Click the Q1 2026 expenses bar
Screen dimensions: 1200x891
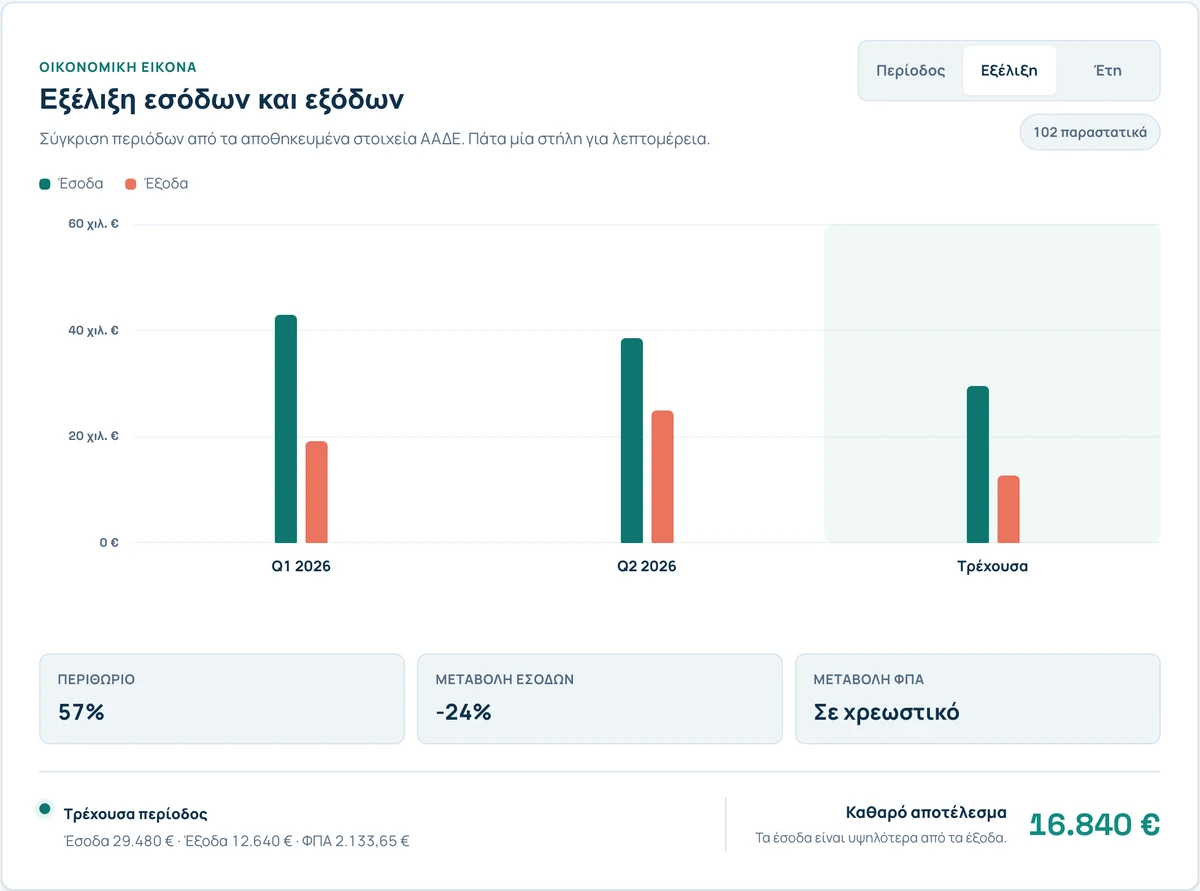pyautogui.click(x=317, y=492)
